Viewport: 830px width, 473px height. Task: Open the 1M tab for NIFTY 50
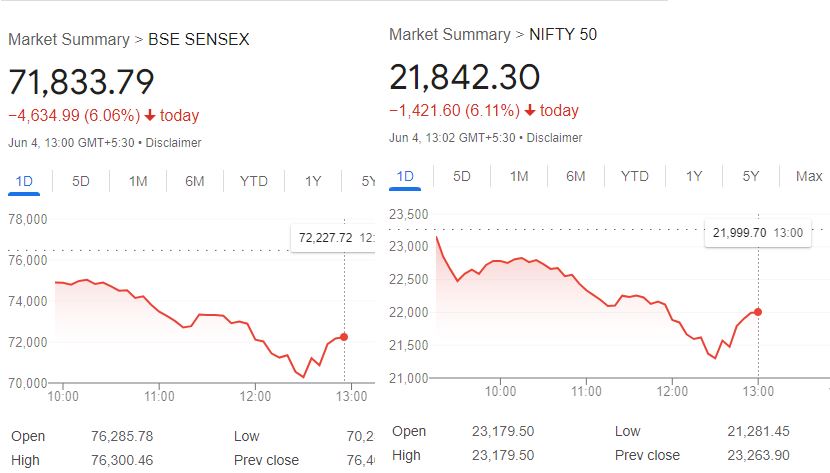519,177
